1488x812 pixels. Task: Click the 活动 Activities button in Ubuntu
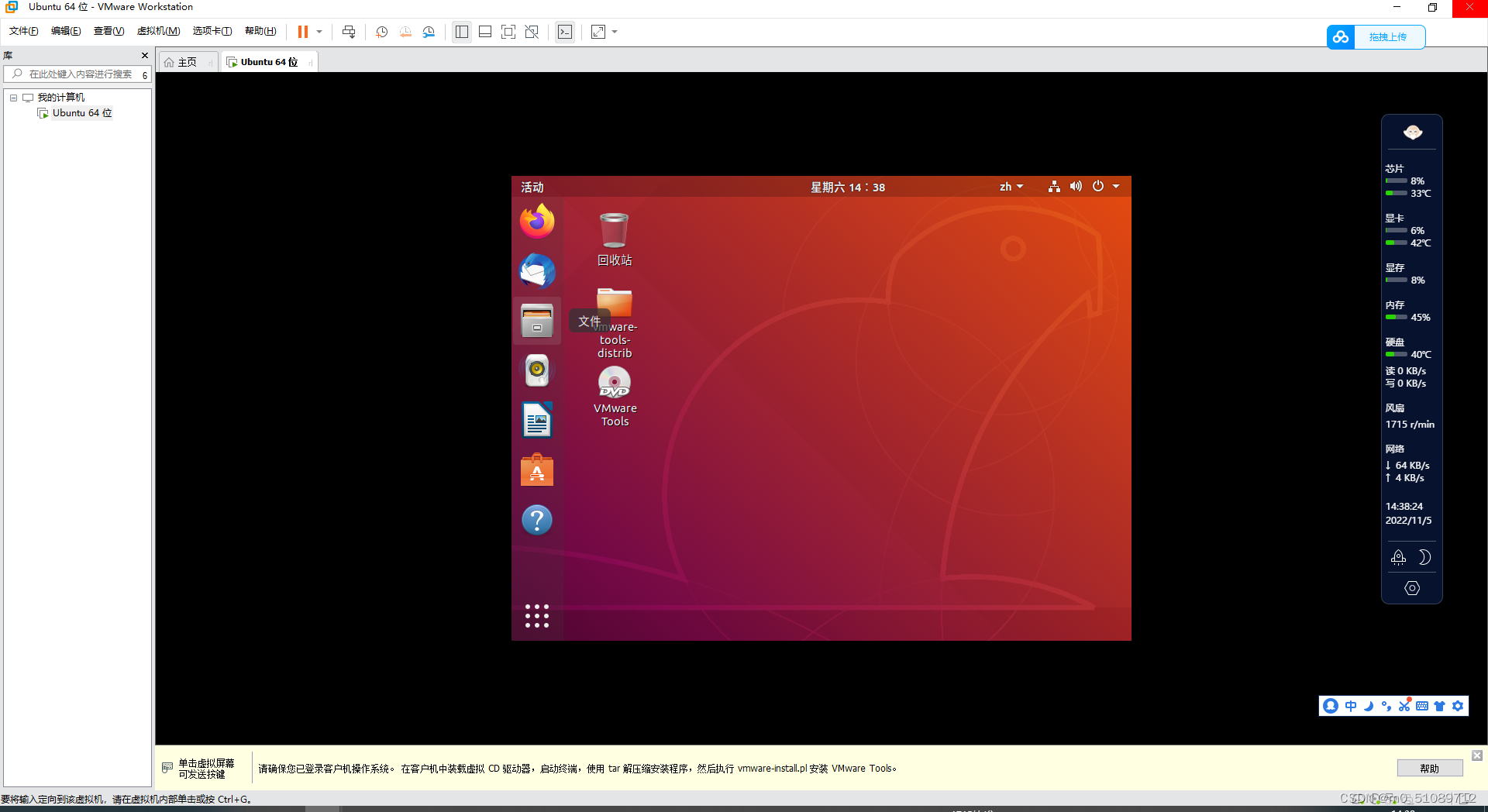532,187
